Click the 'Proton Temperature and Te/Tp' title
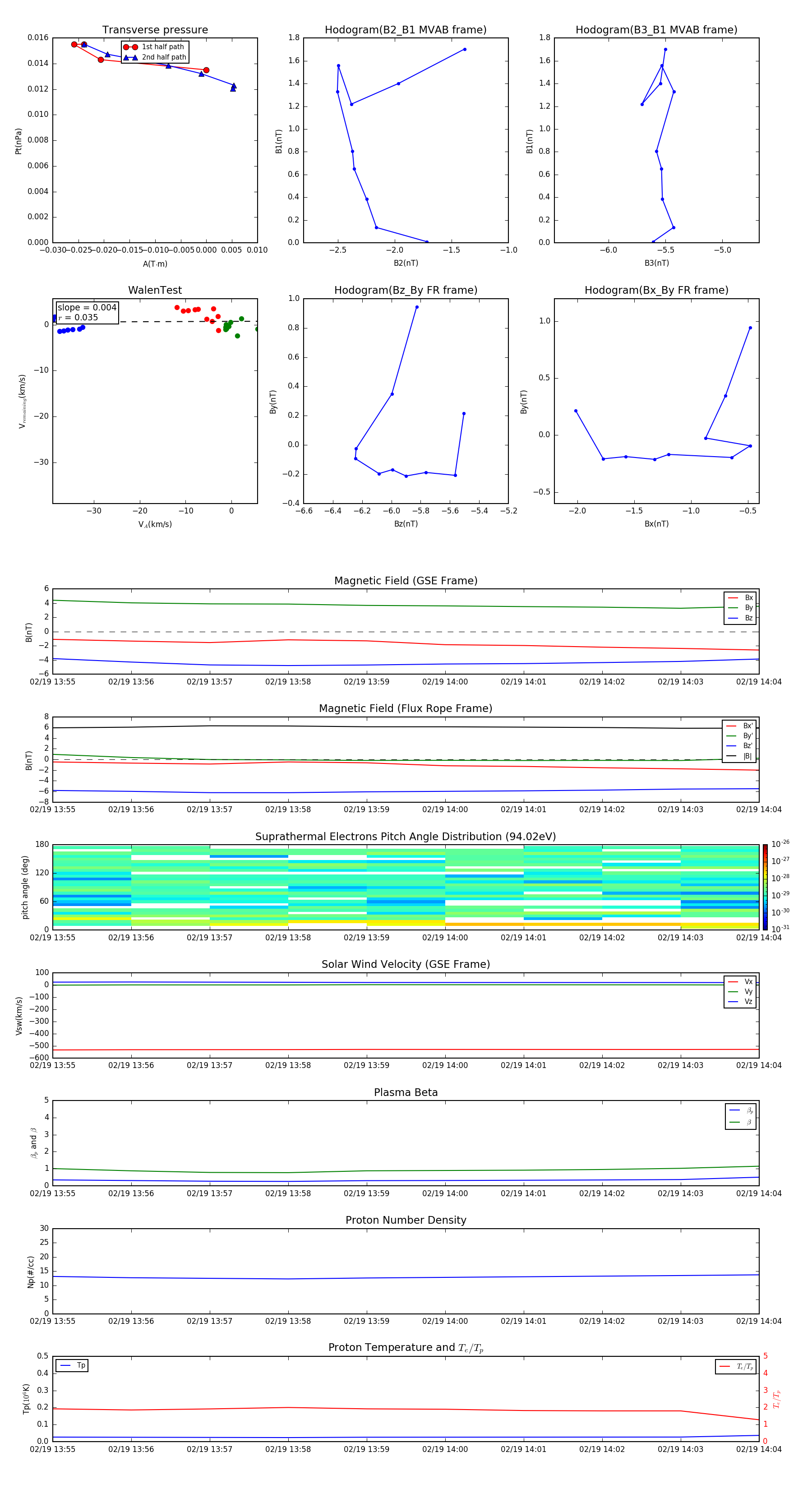 tap(406, 1348)
